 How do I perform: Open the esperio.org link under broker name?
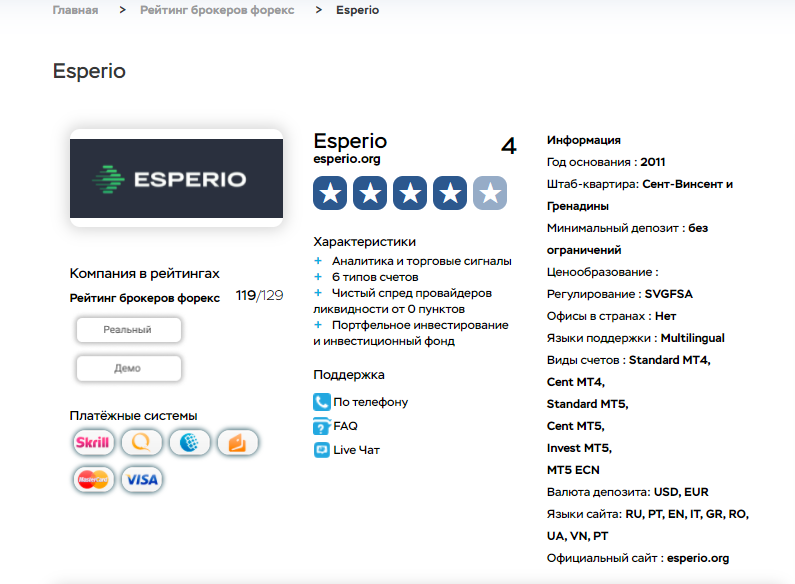347,159
